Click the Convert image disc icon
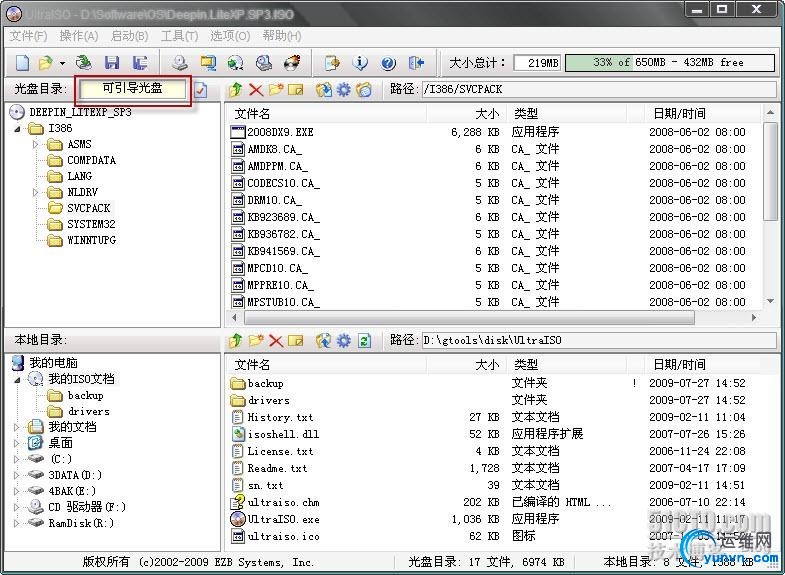The width and height of the screenshot is (785, 575). point(235,63)
